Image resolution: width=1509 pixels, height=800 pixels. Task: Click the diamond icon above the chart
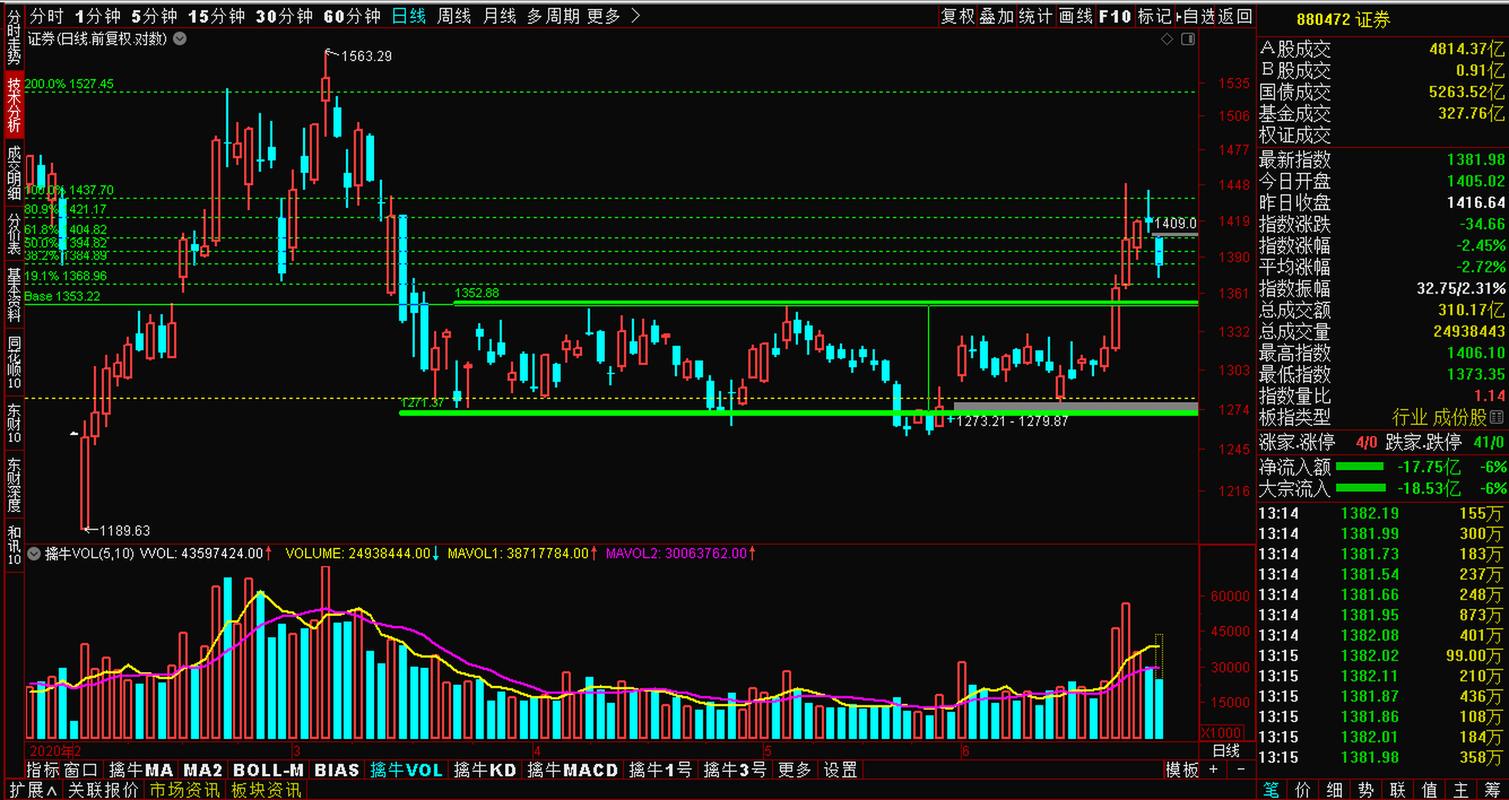1166,39
